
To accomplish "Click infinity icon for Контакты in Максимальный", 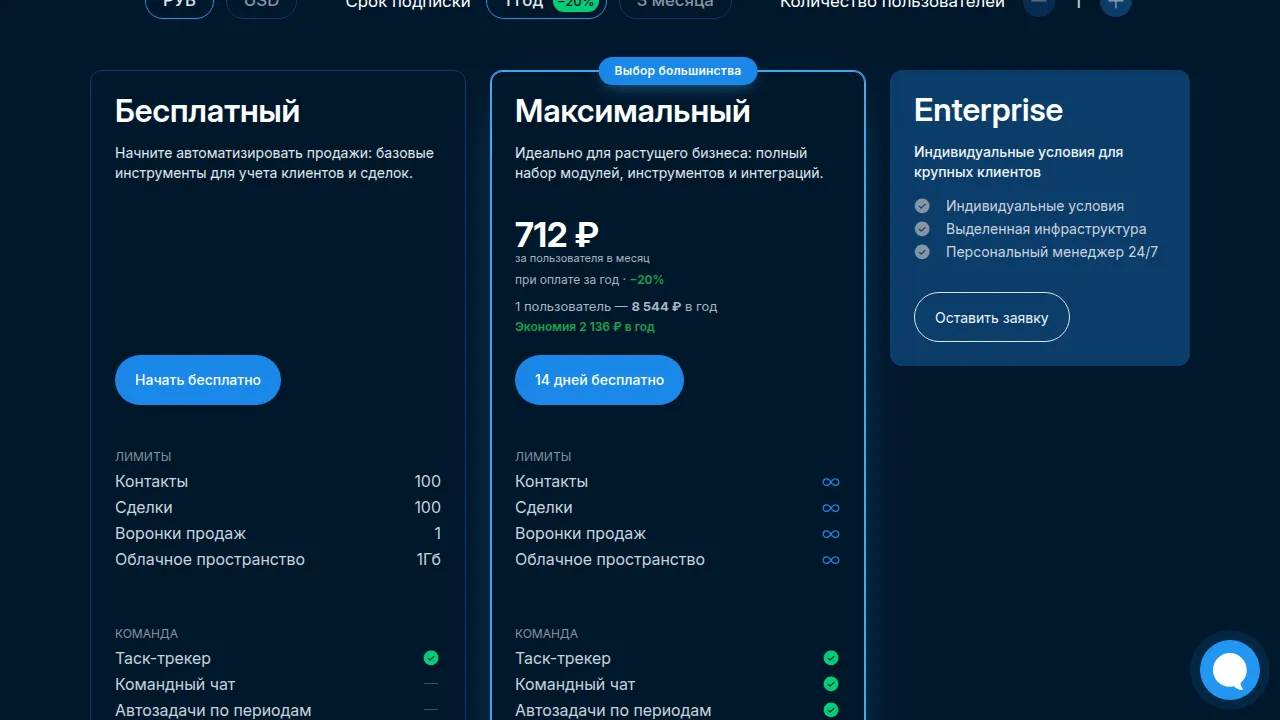I will 831,482.
